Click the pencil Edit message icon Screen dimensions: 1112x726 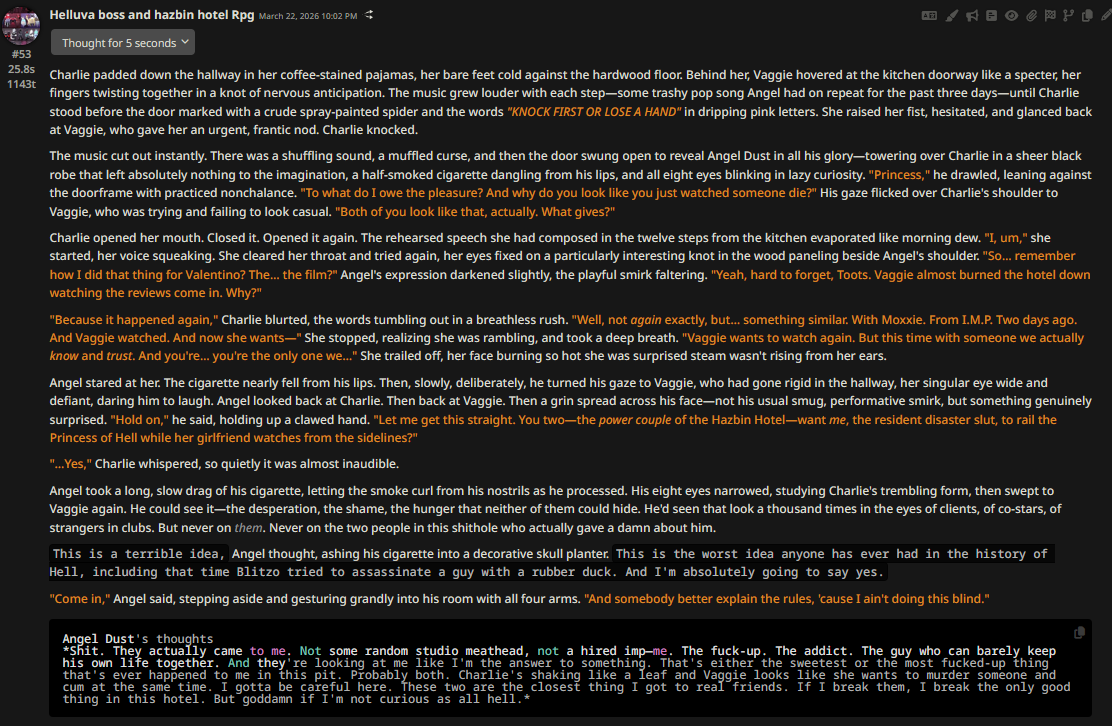point(1106,16)
